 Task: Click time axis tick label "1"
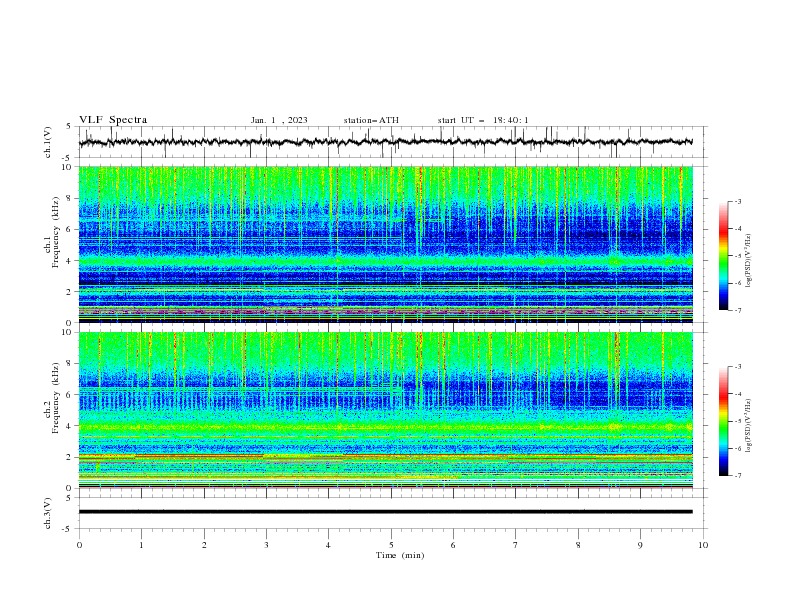pyautogui.click(x=141, y=545)
